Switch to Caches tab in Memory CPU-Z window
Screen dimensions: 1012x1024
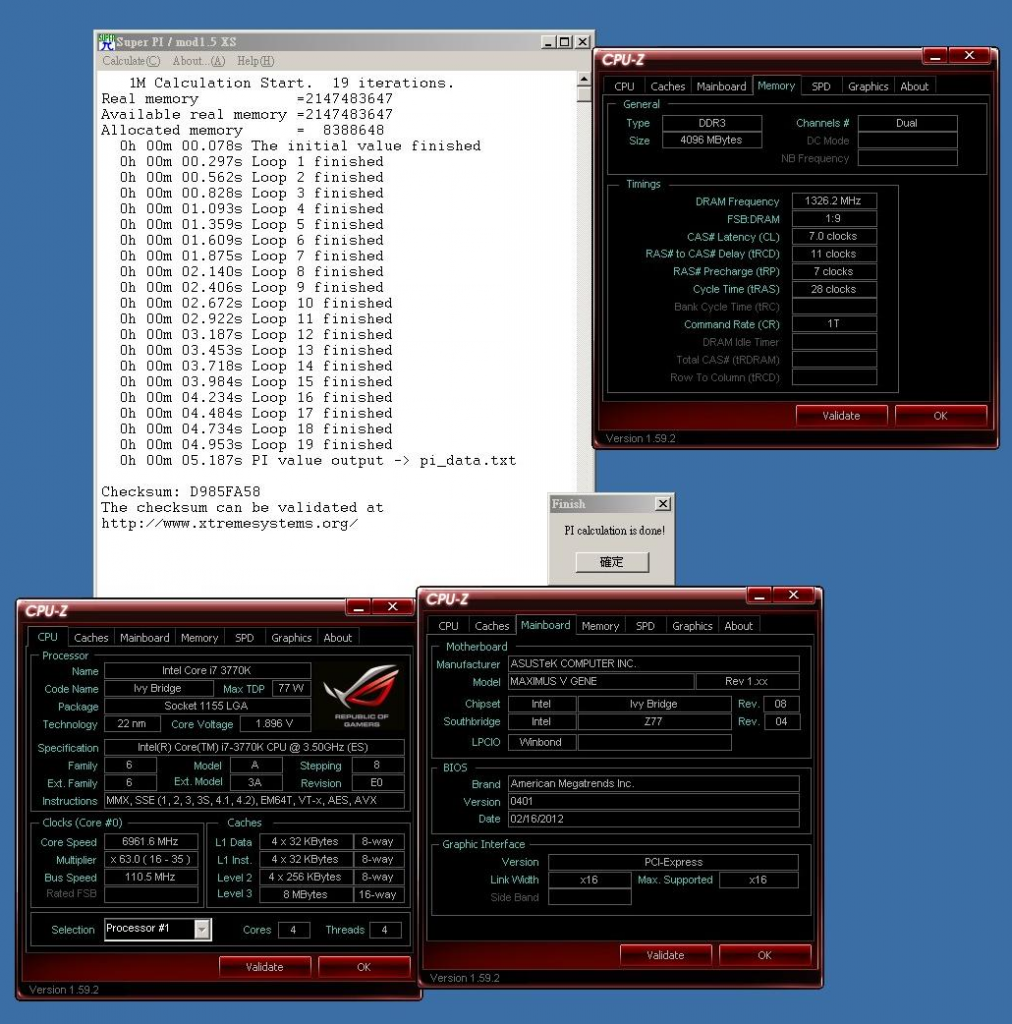(667, 86)
